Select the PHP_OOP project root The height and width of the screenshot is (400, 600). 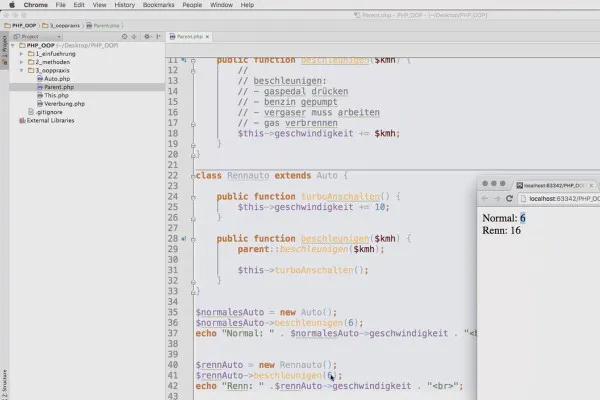(x=68, y=46)
